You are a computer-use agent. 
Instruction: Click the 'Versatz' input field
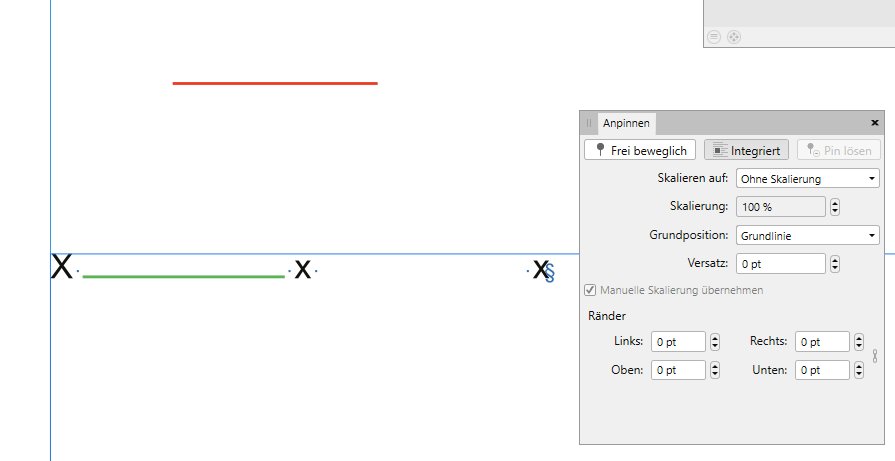(781, 264)
